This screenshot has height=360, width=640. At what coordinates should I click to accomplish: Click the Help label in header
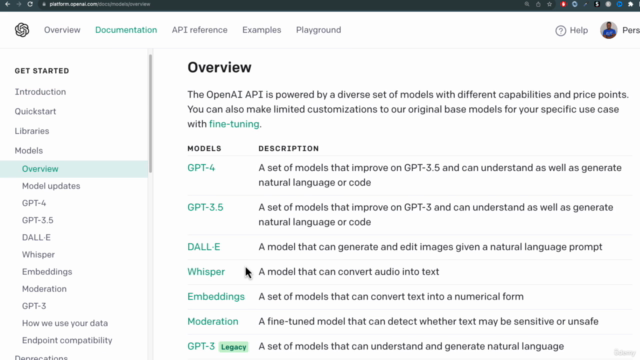[579, 30]
